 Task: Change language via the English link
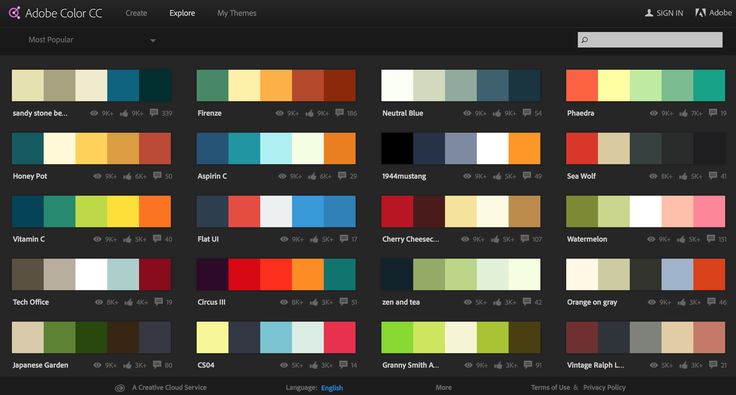(x=332, y=388)
